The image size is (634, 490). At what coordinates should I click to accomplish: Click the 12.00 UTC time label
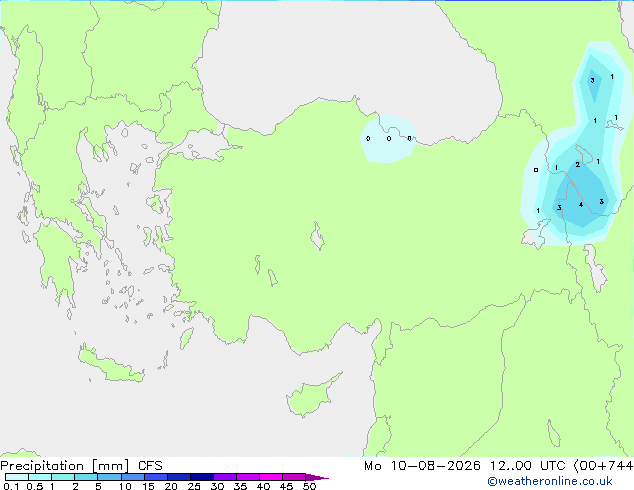pyautogui.click(x=527, y=466)
